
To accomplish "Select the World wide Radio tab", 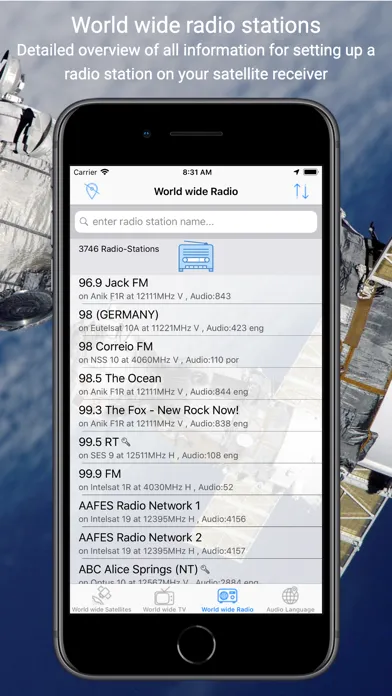I will click(x=227, y=599).
